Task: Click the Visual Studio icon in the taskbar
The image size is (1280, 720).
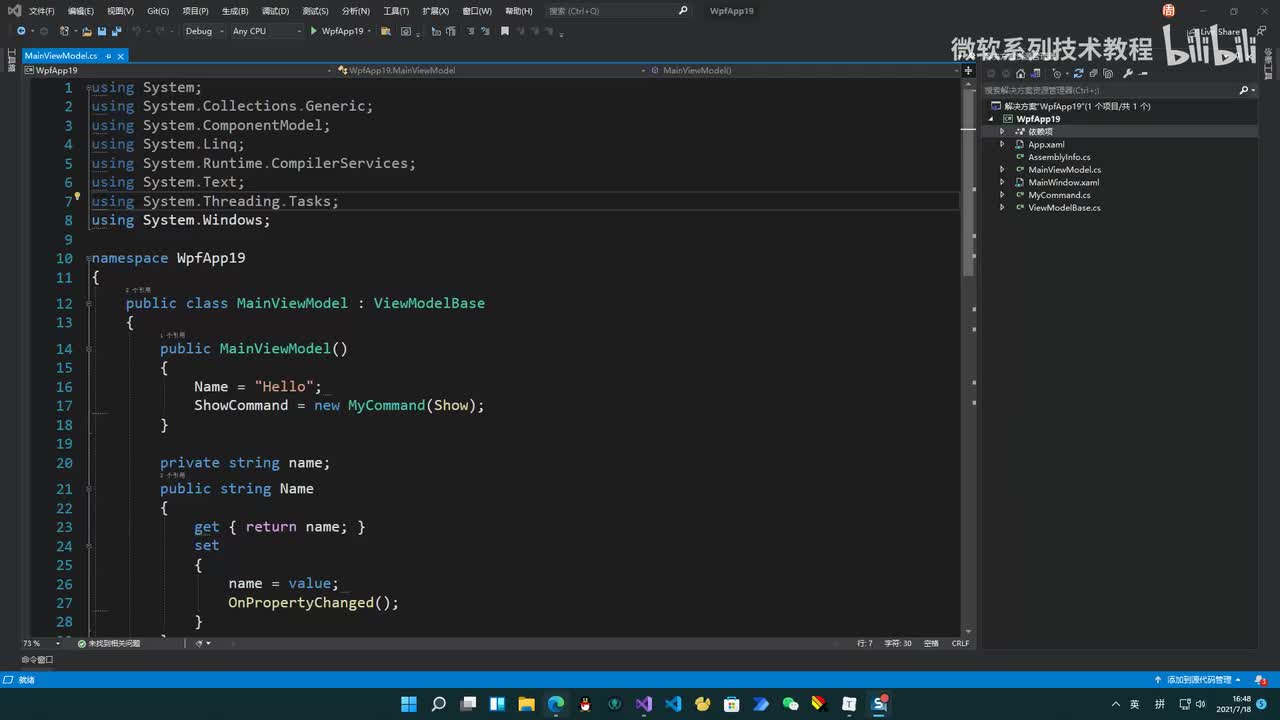Action: point(644,704)
